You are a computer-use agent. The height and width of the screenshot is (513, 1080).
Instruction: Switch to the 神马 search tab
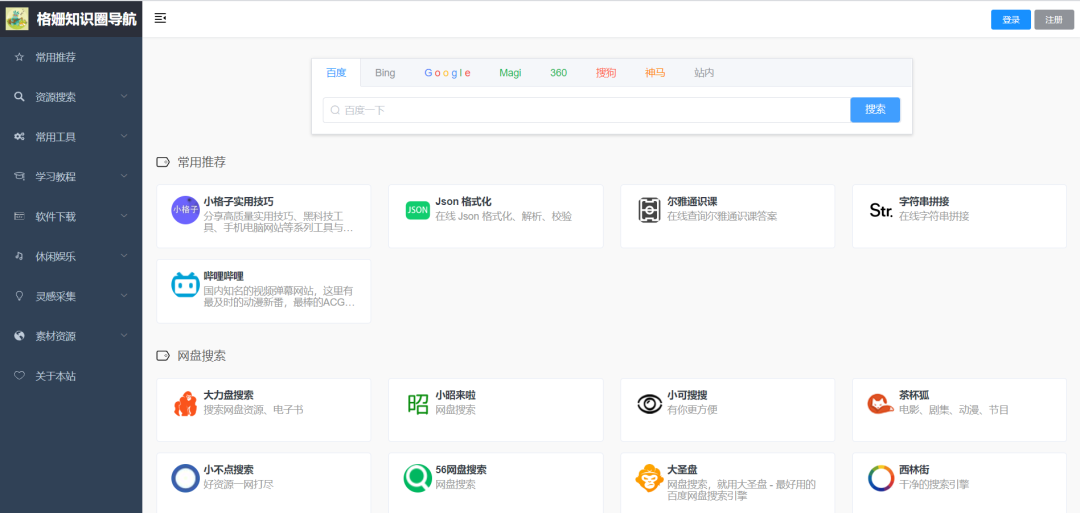coord(655,72)
